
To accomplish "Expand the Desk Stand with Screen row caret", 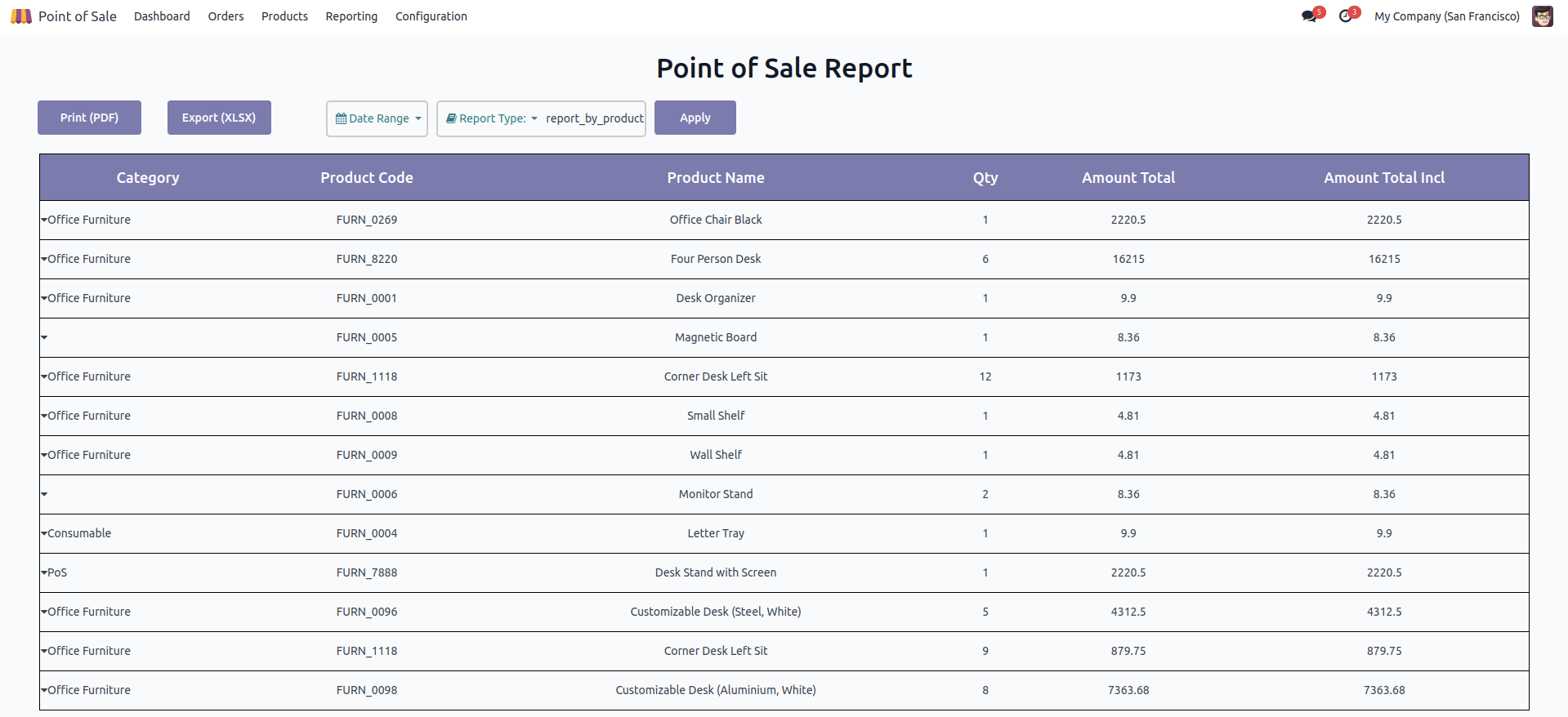I will (x=44, y=572).
